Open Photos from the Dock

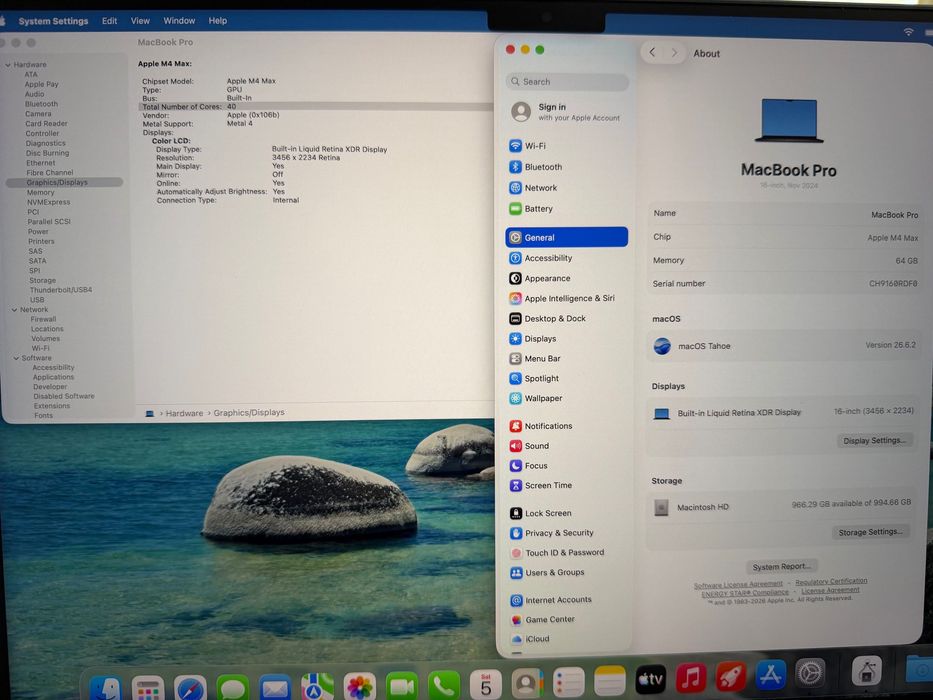coord(359,688)
